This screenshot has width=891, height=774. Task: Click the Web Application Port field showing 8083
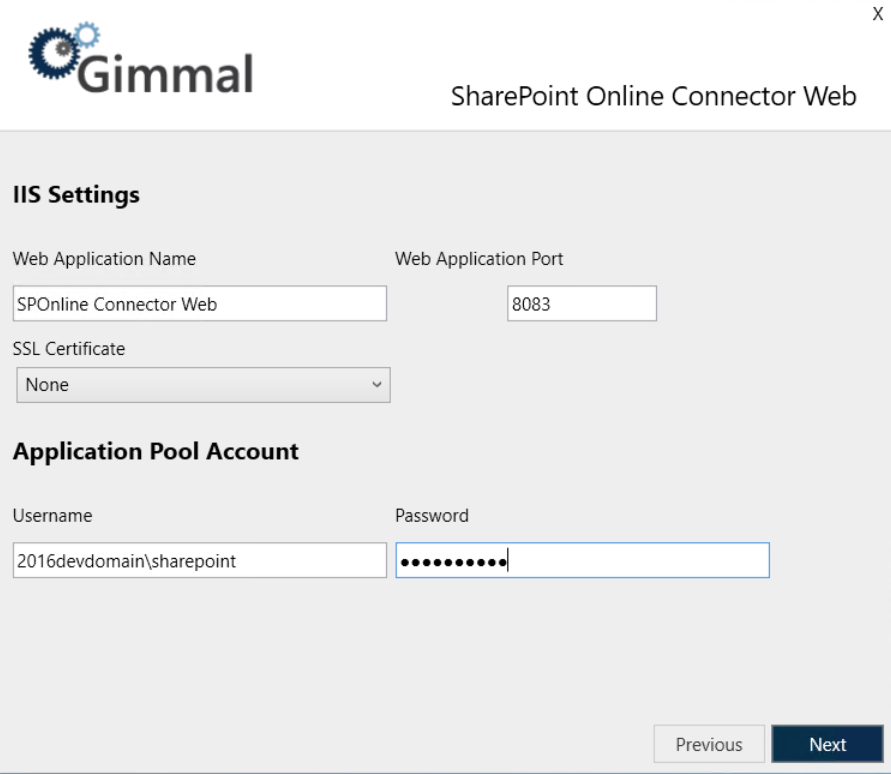[x=582, y=304]
